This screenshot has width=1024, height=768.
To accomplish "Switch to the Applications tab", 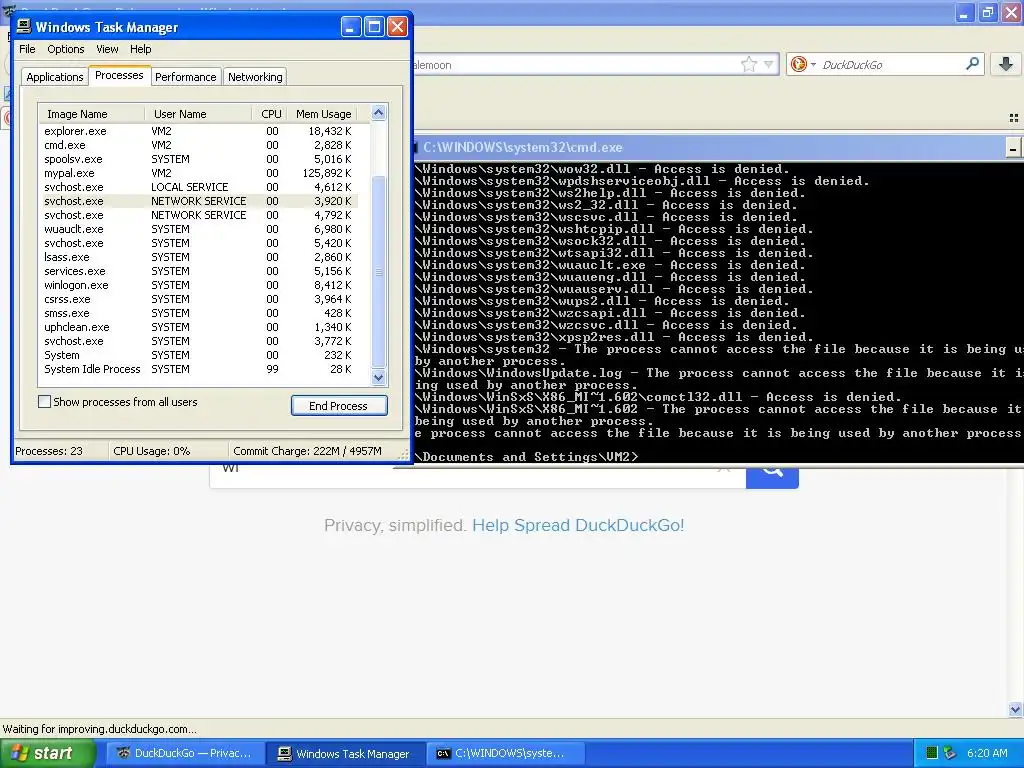I will pos(55,77).
